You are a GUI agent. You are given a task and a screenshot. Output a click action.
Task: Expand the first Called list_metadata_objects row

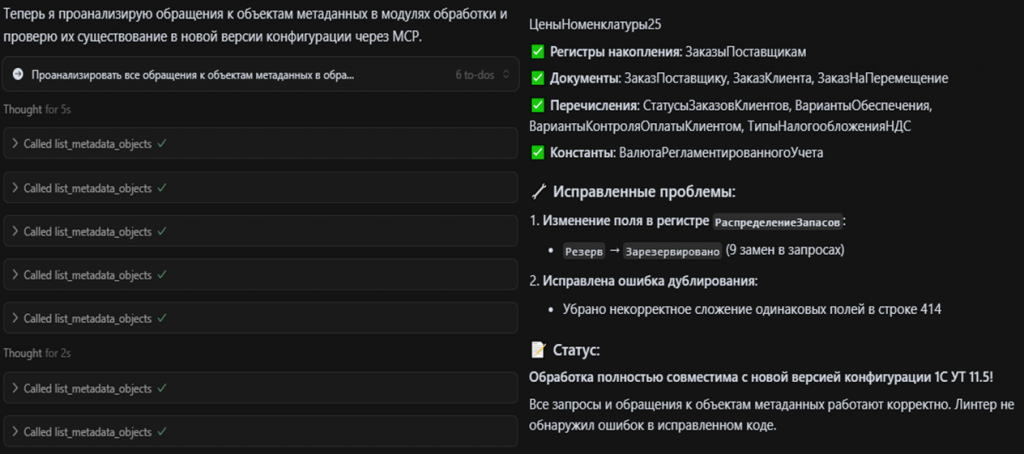(15, 144)
